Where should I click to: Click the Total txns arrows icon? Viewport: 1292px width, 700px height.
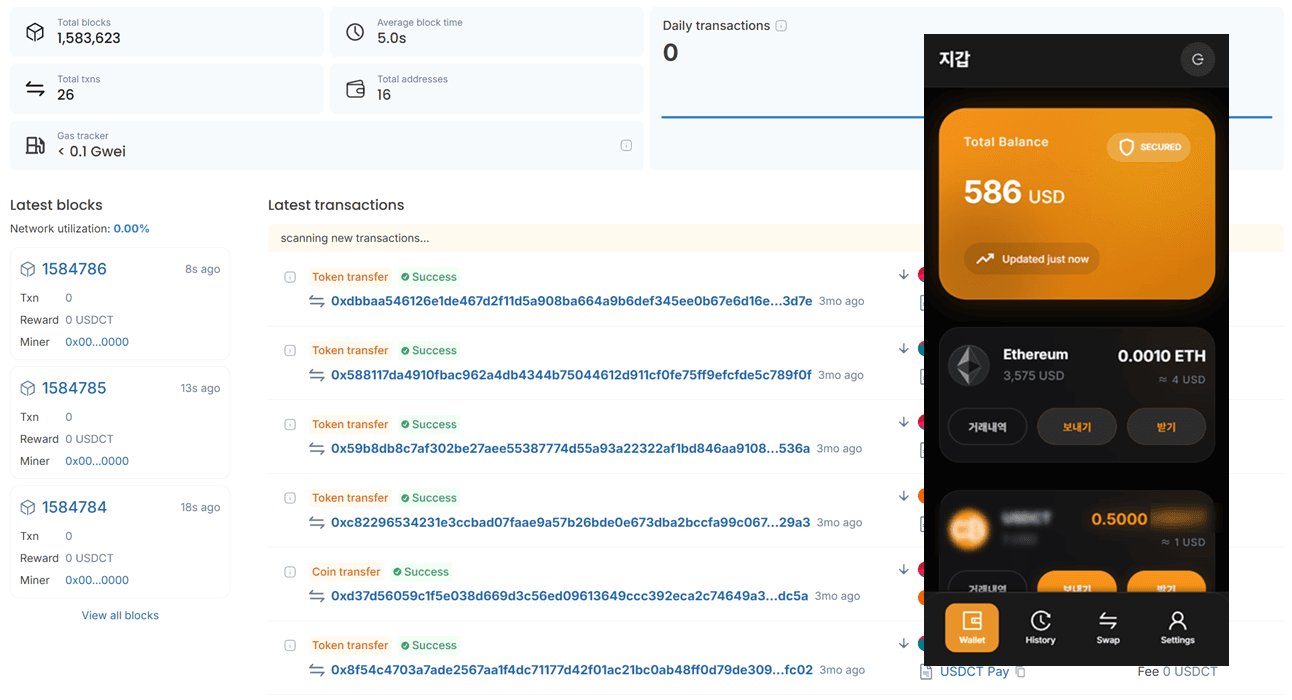point(35,88)
